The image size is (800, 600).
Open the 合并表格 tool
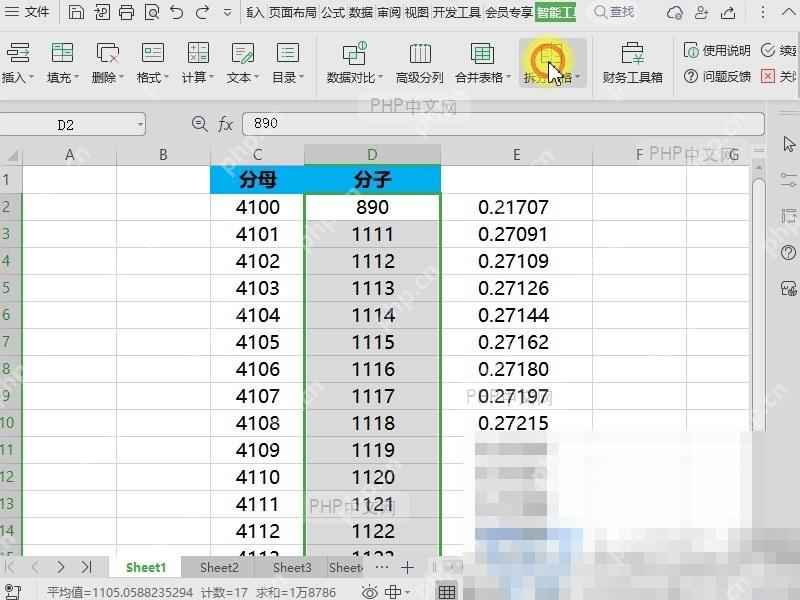[x=482, y=63]
